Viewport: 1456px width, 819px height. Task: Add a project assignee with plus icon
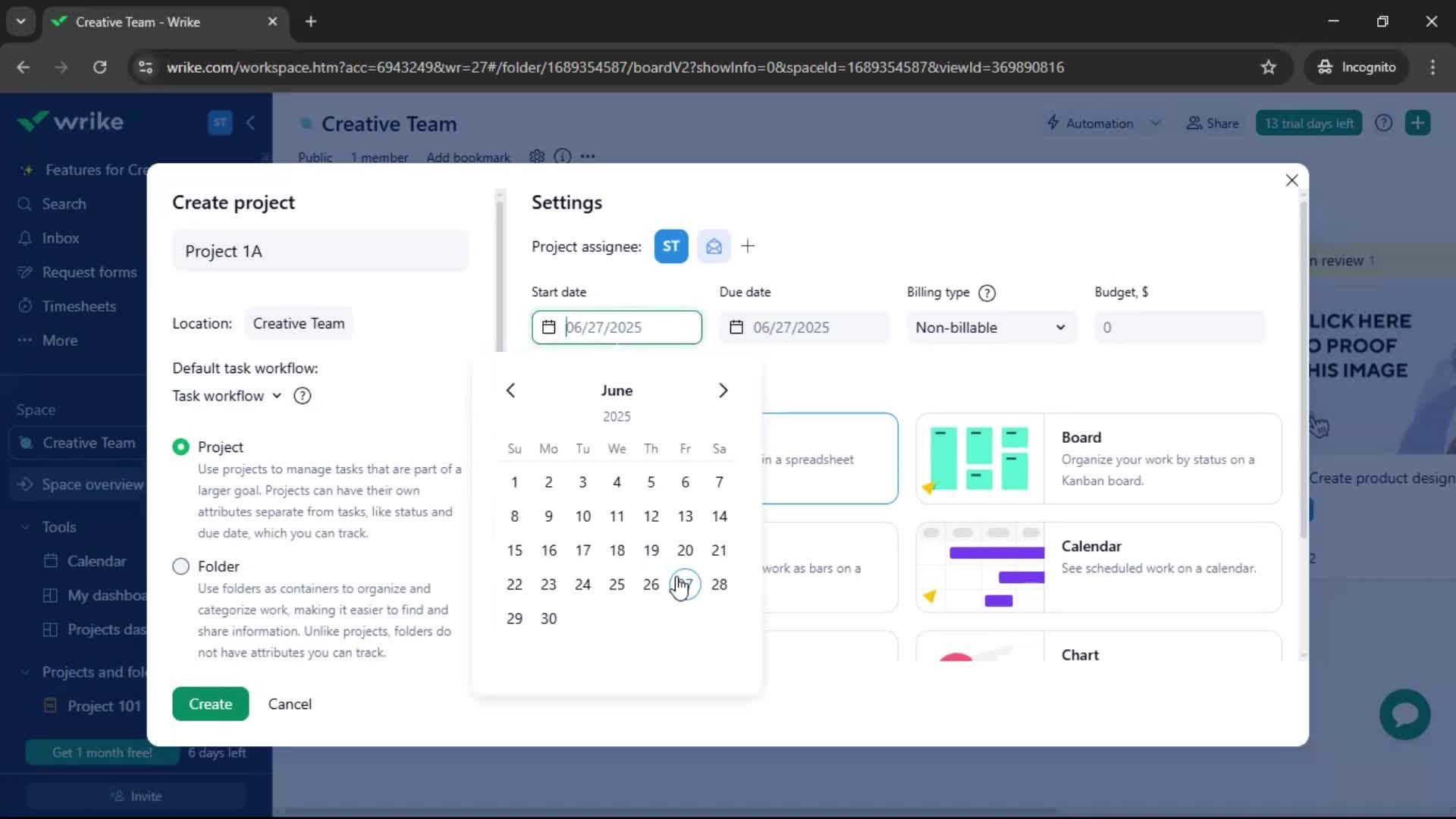tap(748, 246)
